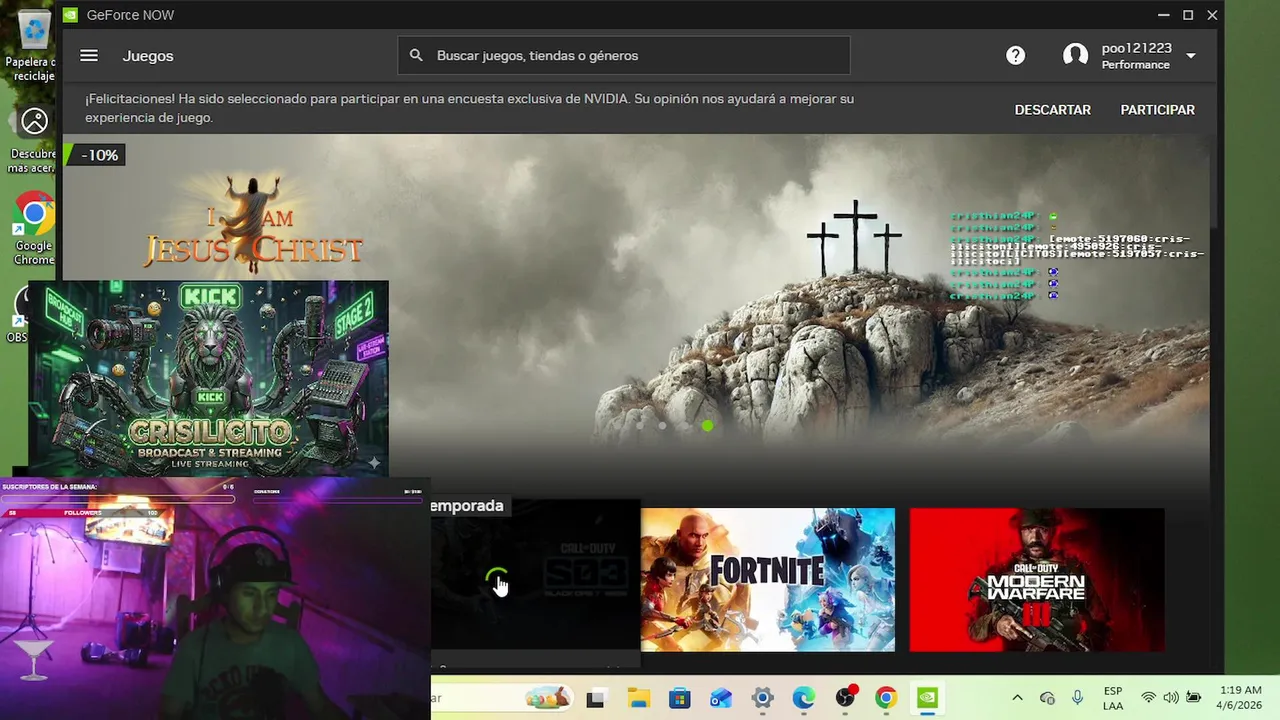Open Microsoft Store from the taskbar
1280x720 pixels.
[x=680, y=698]
